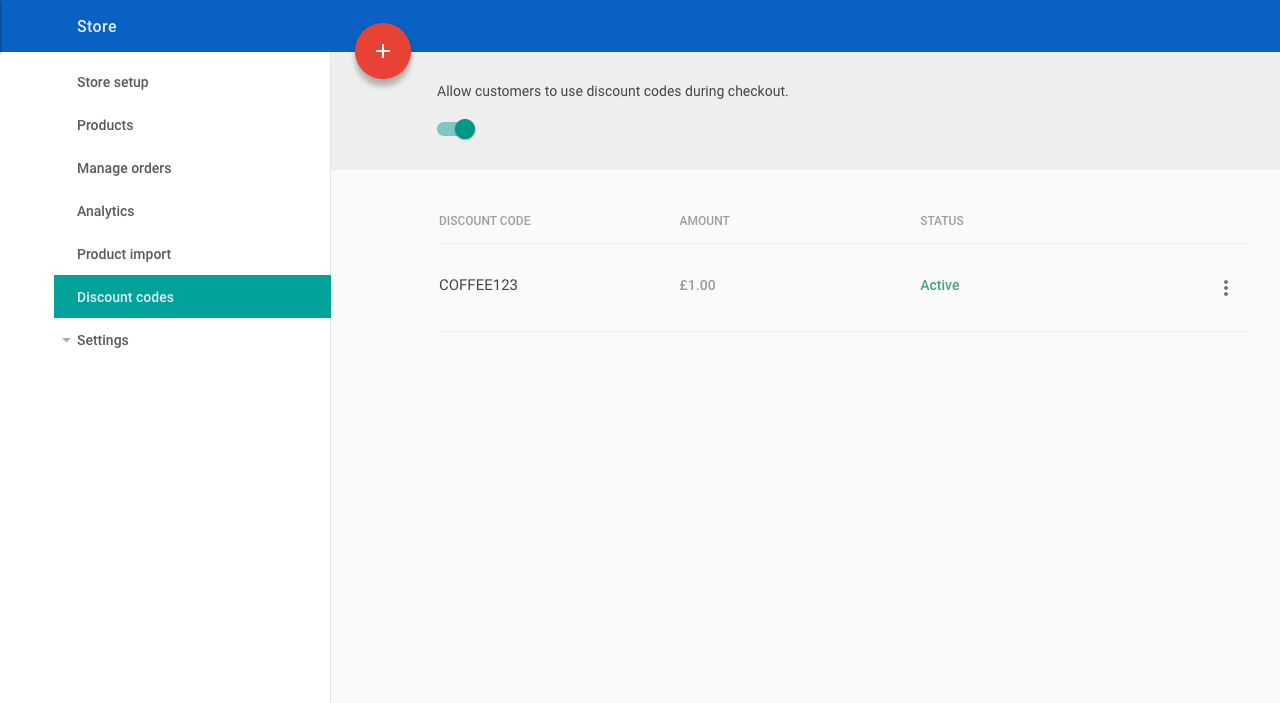This screenshot has width=1280, height=703.
Task: Open the Products page
Action: 105,125
